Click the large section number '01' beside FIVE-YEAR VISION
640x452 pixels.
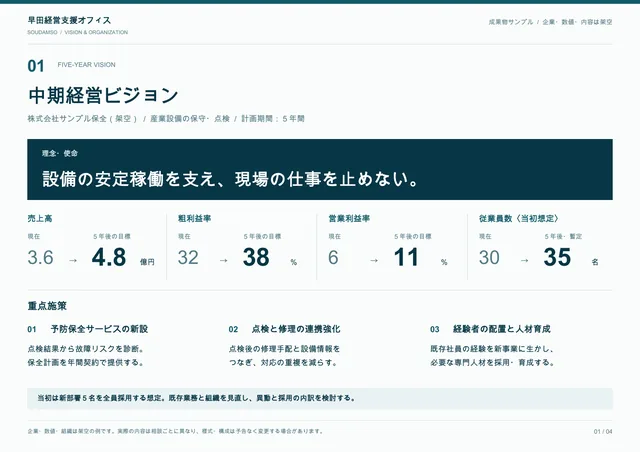pyautogui.click(x=36, y=66)
